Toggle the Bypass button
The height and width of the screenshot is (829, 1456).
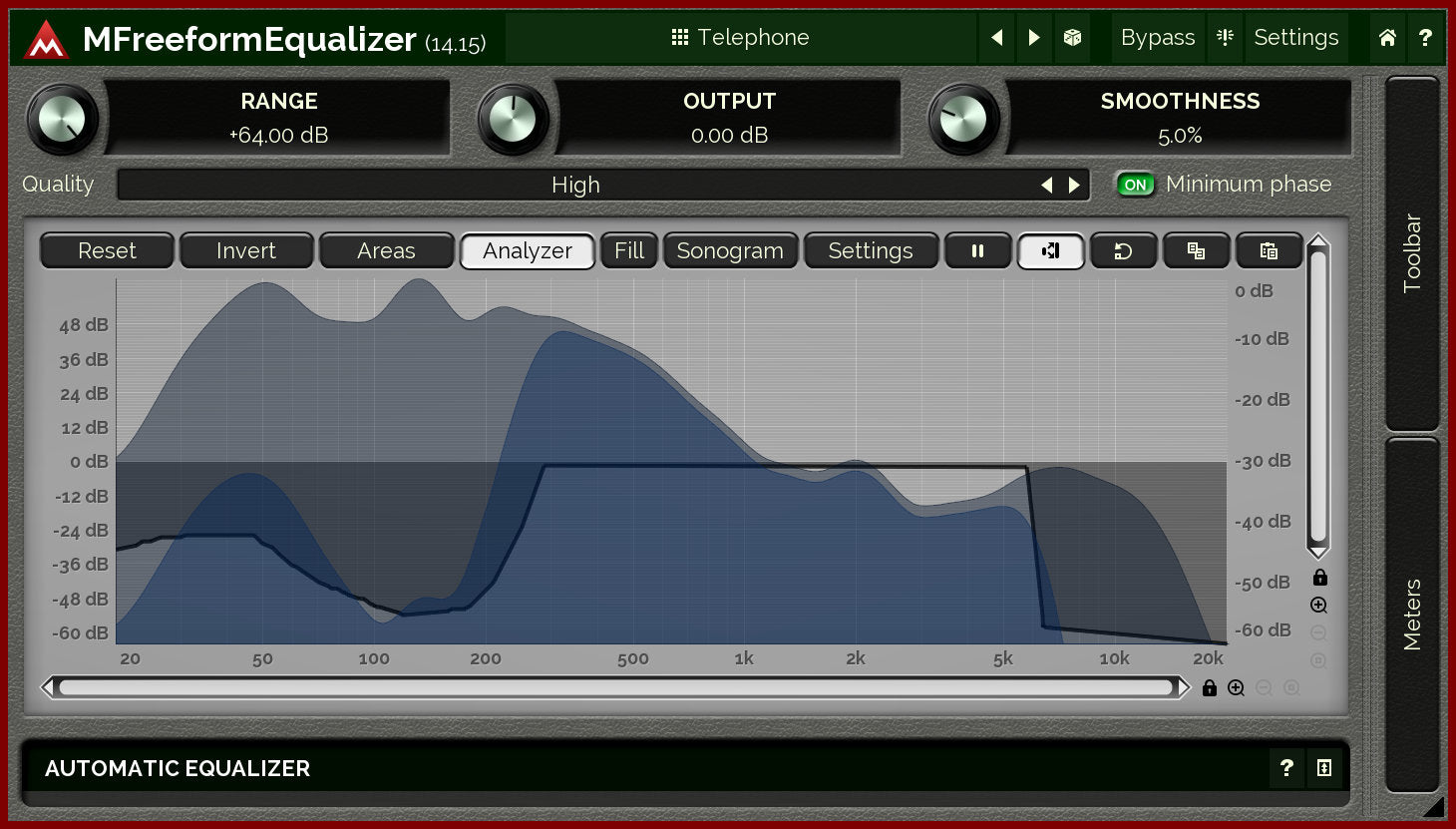pyautogui.click(x=1157, y=38)
